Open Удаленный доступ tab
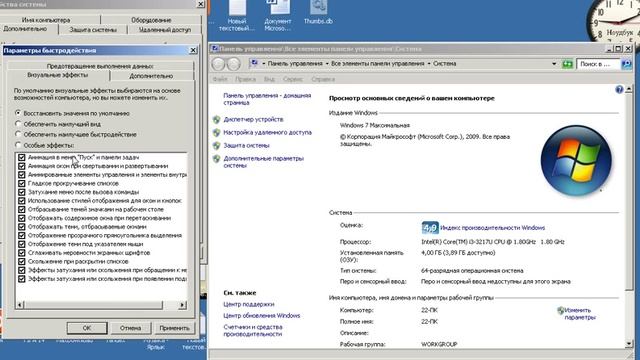This screenshot has height=360, width=640. [165, 30]
